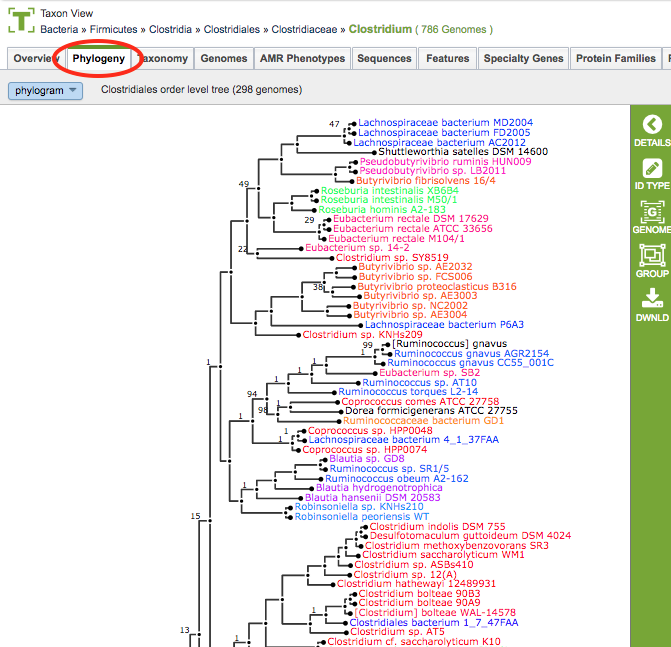This screenshot has height=647, width=671.
Task: Select Coprococcus comes ATCC 27758
Action: coord(420,402)
